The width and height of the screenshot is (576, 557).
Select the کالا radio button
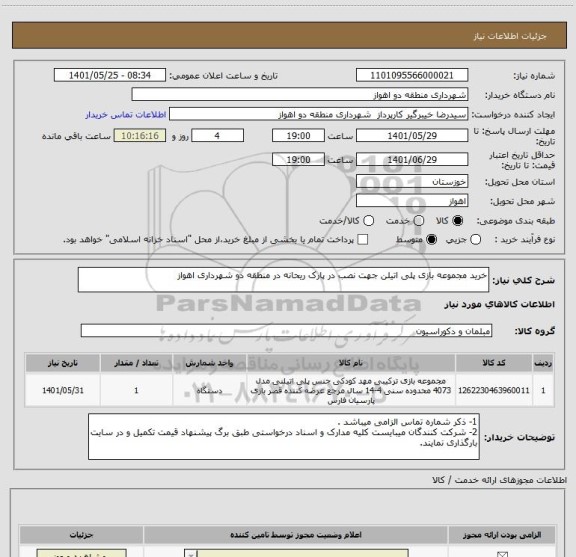pos(457,220)
